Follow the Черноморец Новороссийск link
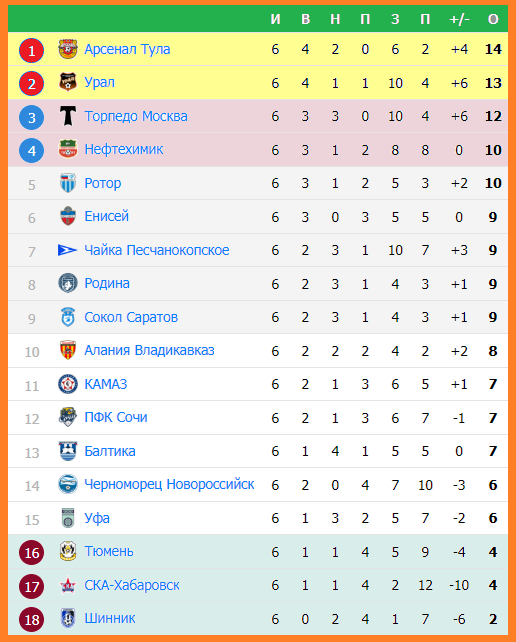Screen dimensions: 516x642 tap(169, 485)
